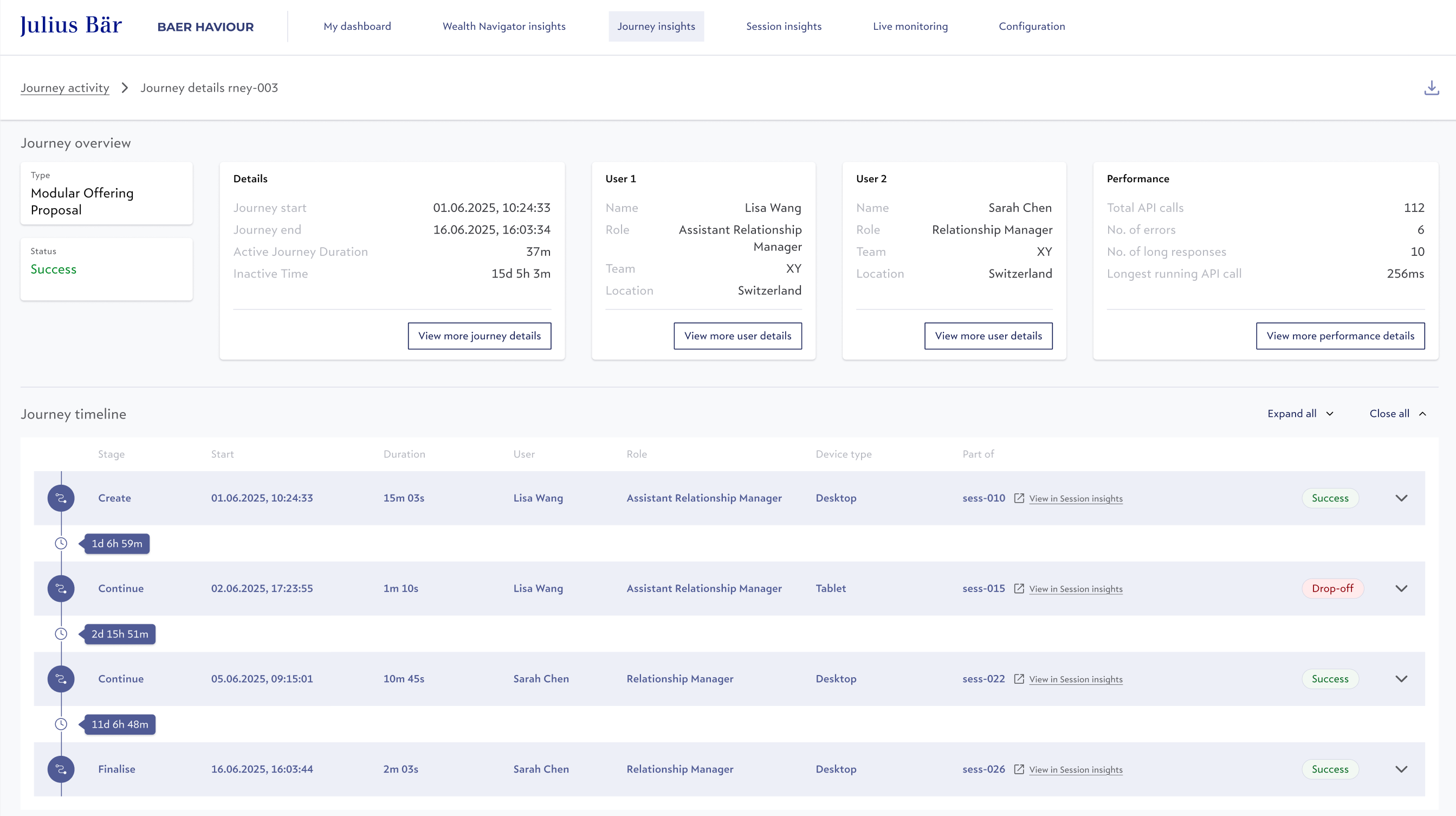Click the breadcrumb chevron after Journey activity
1456x816 pixels.
[x=125, y=88]
